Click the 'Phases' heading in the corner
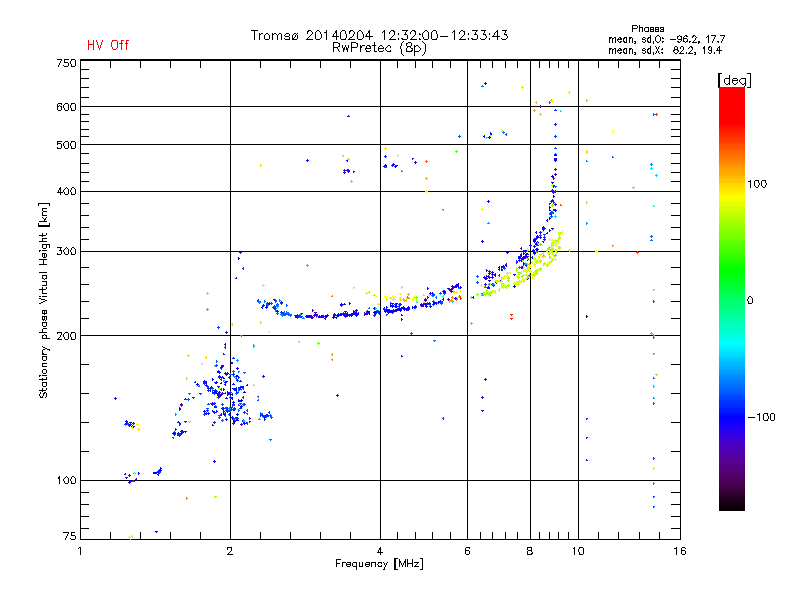This screenshot has height=600, width=800. click(x=647, y=29)
